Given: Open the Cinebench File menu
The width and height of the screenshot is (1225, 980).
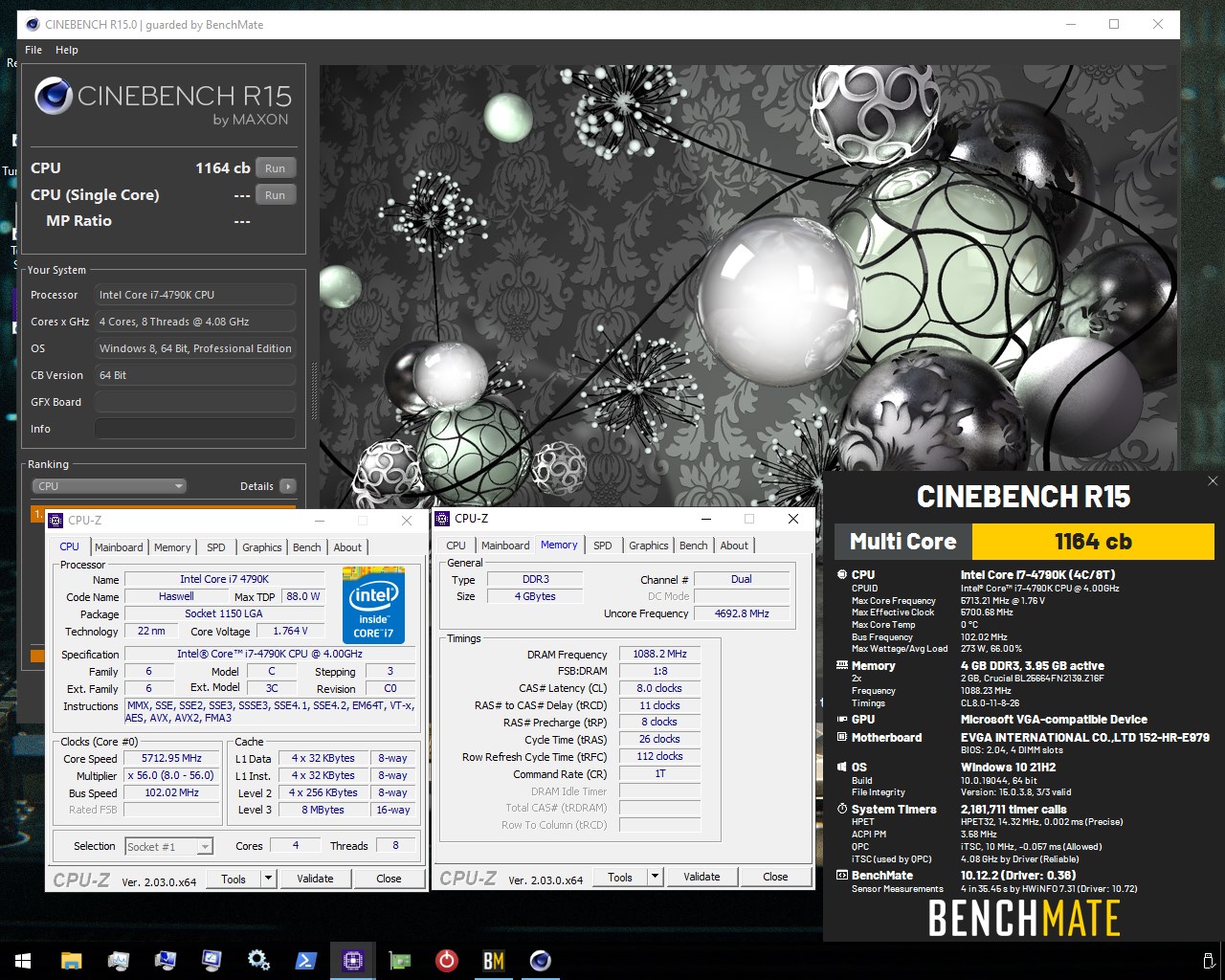Looking at the screenshot, I should tap(33, 50).
